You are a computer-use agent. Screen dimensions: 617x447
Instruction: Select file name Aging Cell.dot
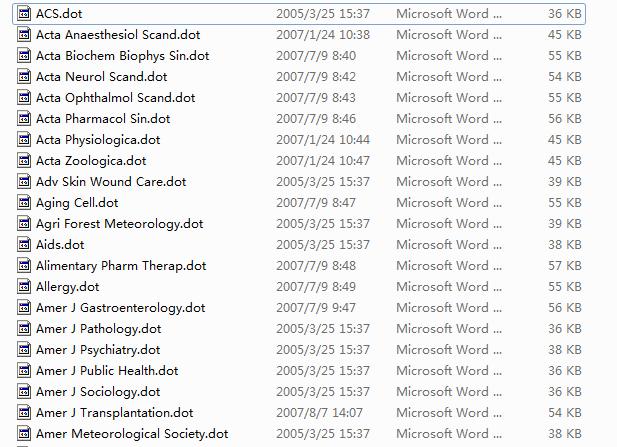click(x=77, y=203)
